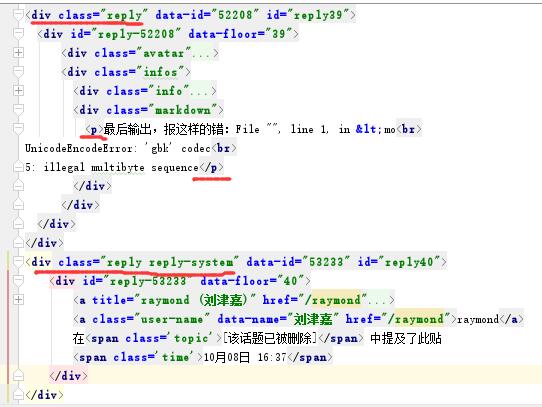Collapse the reply-52208 div fold marker
The height and width of the screenshot is (407, 542).
pos(18,34)
